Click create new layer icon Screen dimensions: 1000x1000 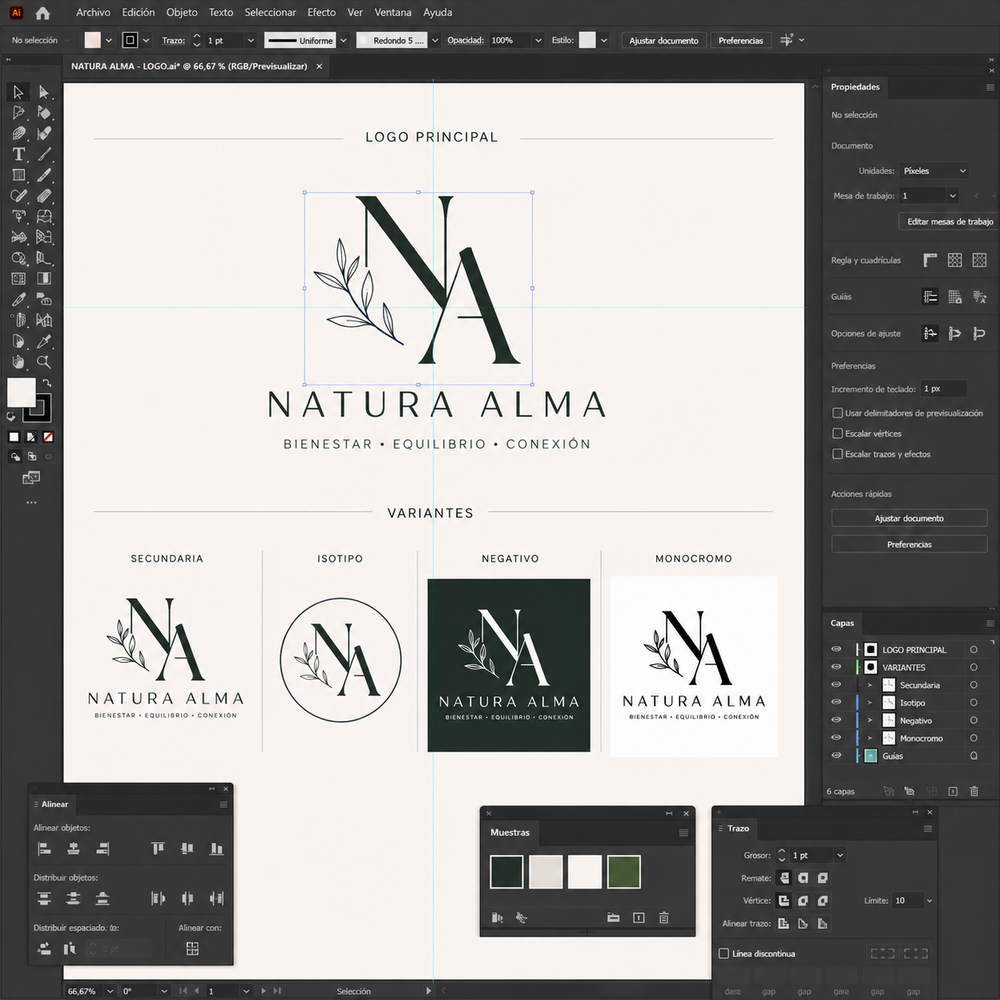[x=953, y=791]
